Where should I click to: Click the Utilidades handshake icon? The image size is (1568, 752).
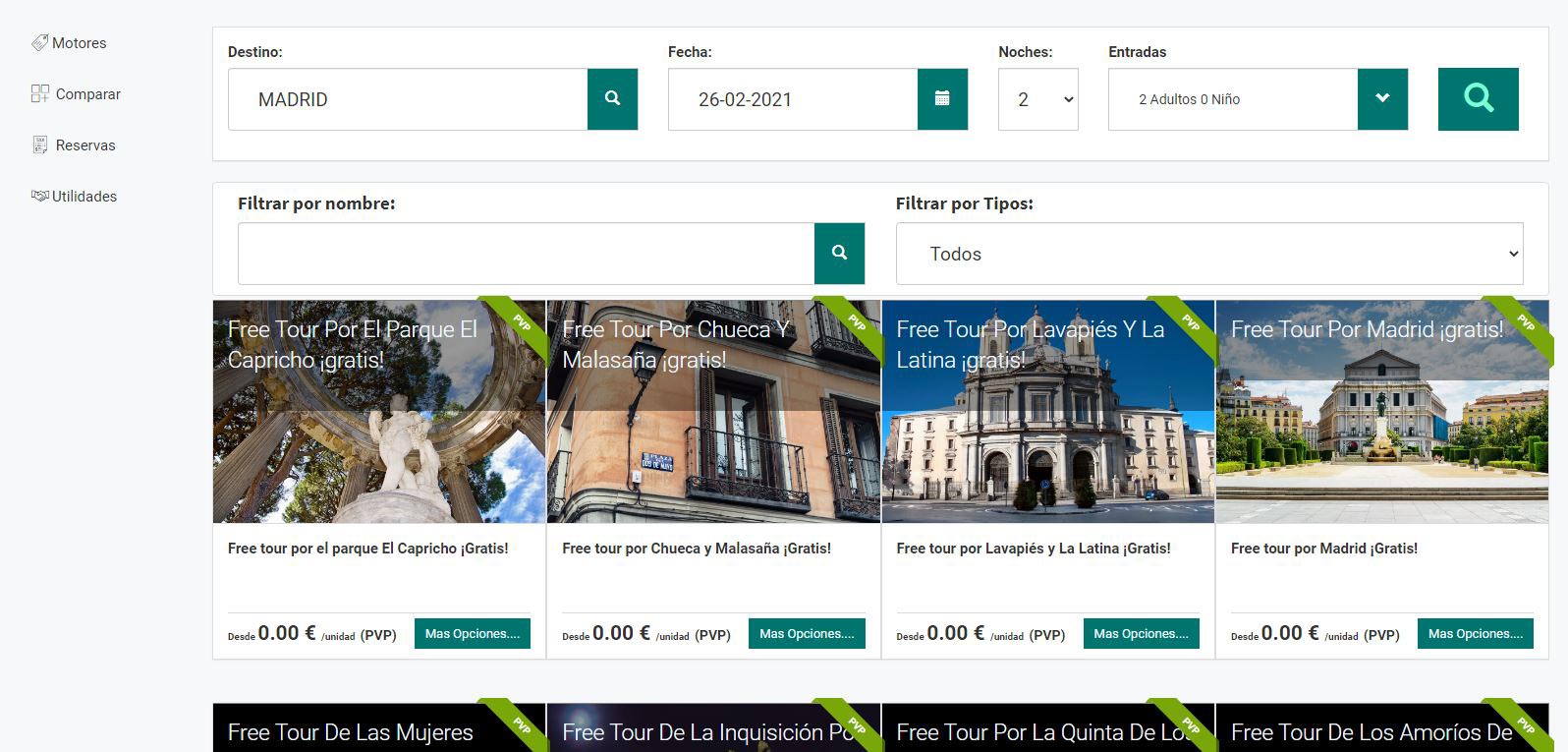tap(39, 197)
